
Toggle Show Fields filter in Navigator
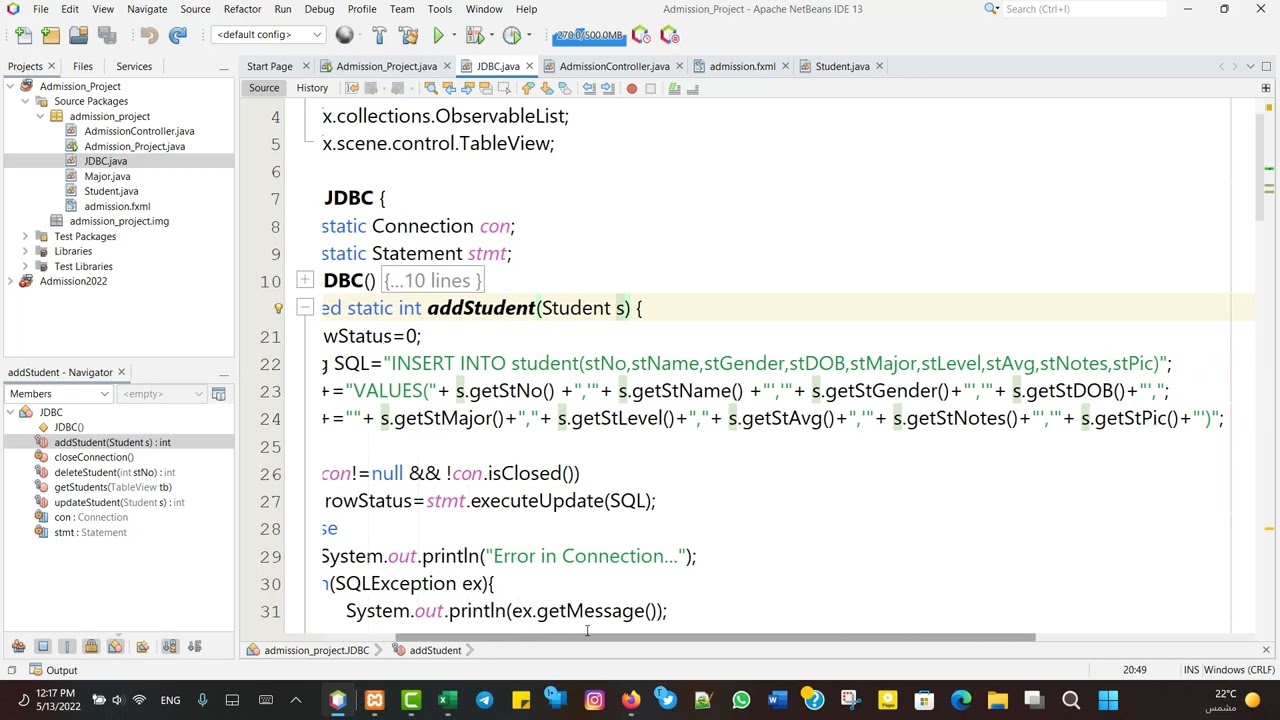43,647
